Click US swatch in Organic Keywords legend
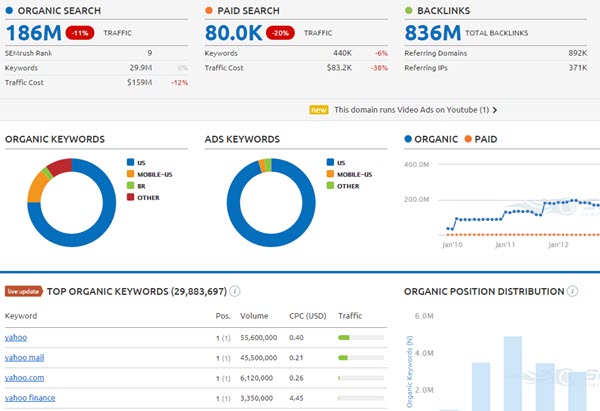 [130, 162]
